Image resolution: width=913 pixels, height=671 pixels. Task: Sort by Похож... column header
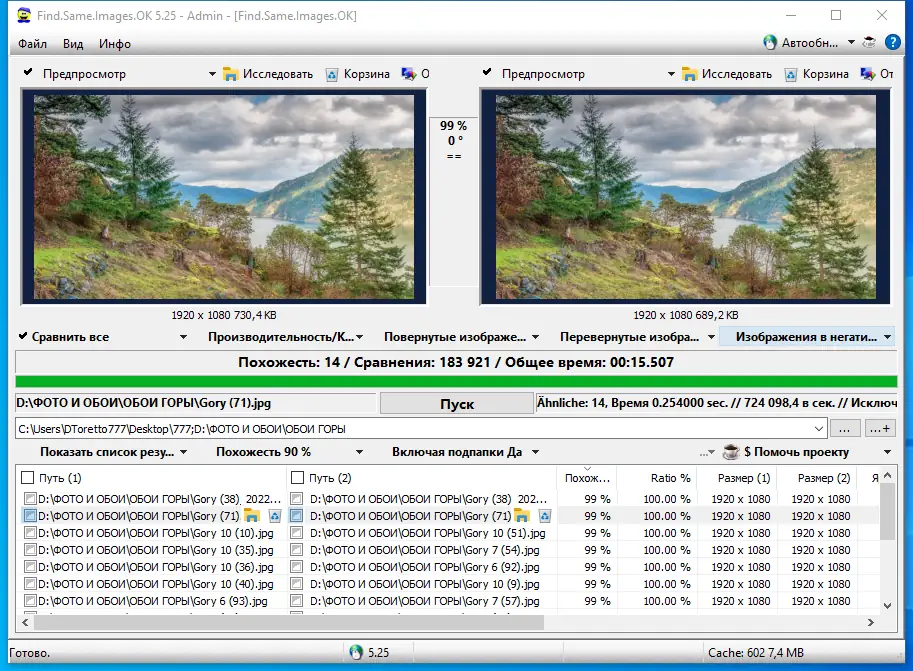point(587,478)
